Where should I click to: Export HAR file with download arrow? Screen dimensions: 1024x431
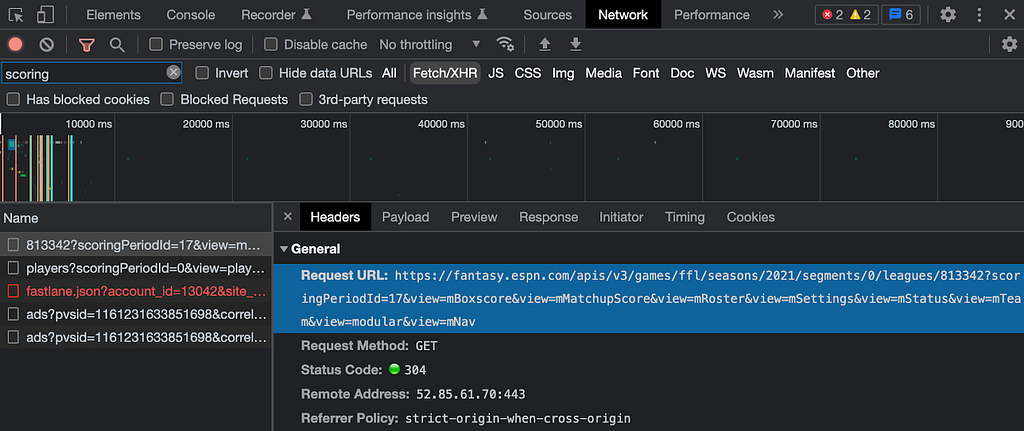tap(575, 44)
